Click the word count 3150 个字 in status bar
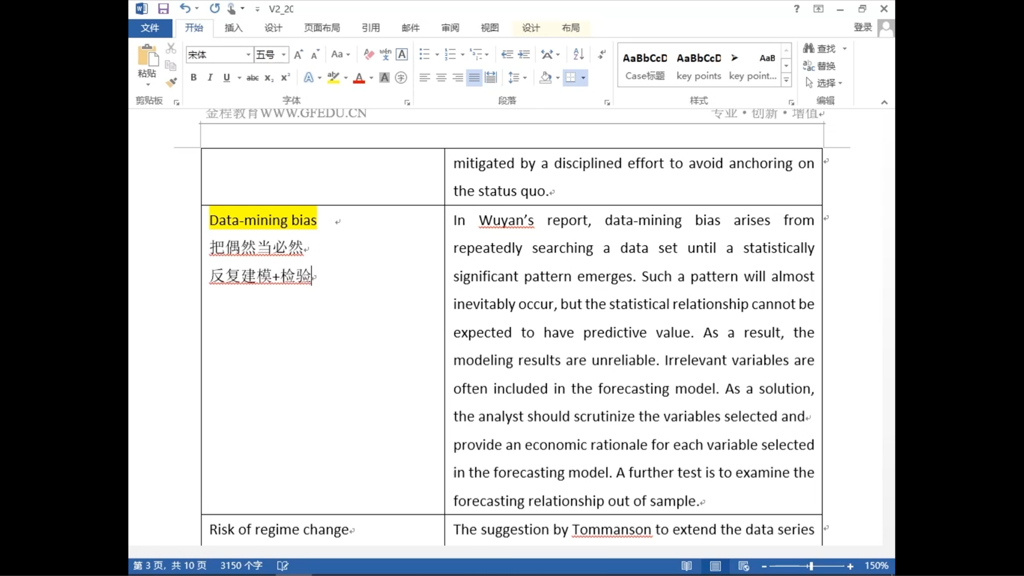 click(x=241, y=566)
